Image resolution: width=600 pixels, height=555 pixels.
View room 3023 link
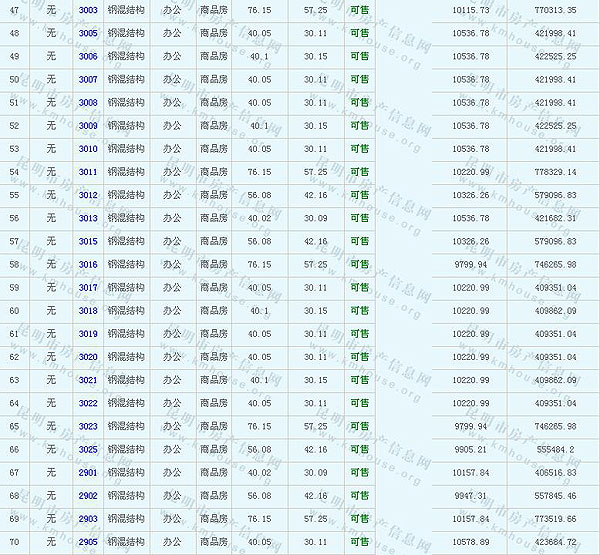pyautogui.click(x=88, y=426)
